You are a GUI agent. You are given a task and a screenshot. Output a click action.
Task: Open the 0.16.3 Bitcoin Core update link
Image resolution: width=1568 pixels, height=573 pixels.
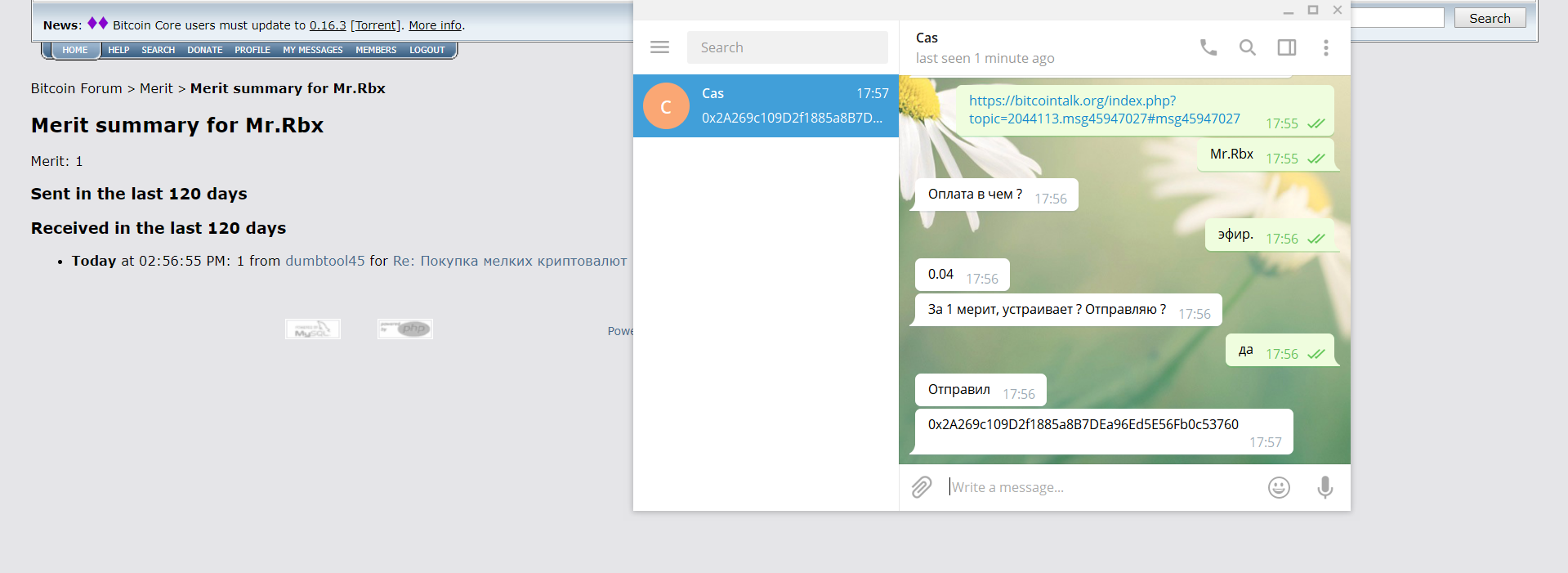(328, 25)
